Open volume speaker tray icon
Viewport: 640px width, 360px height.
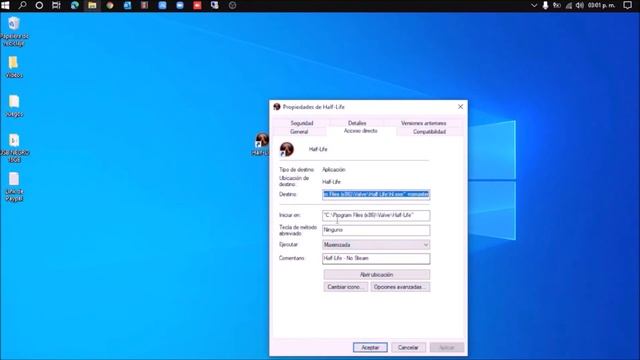point(580,5)
